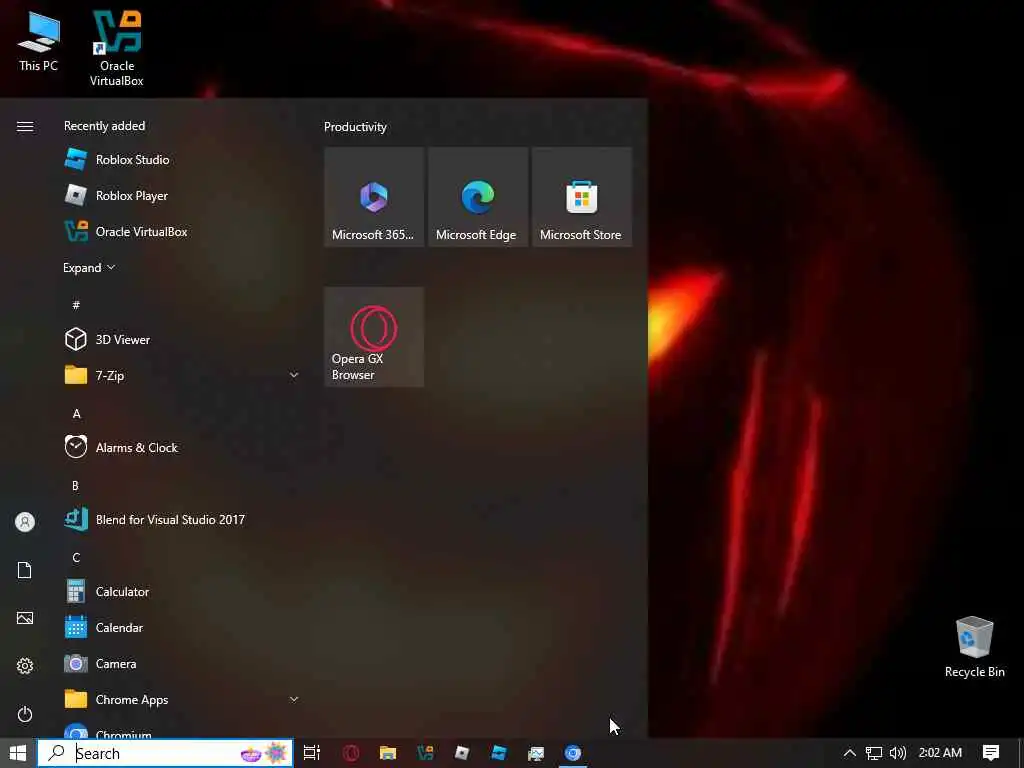Click the hamburger menu in Start

[25, 126]
